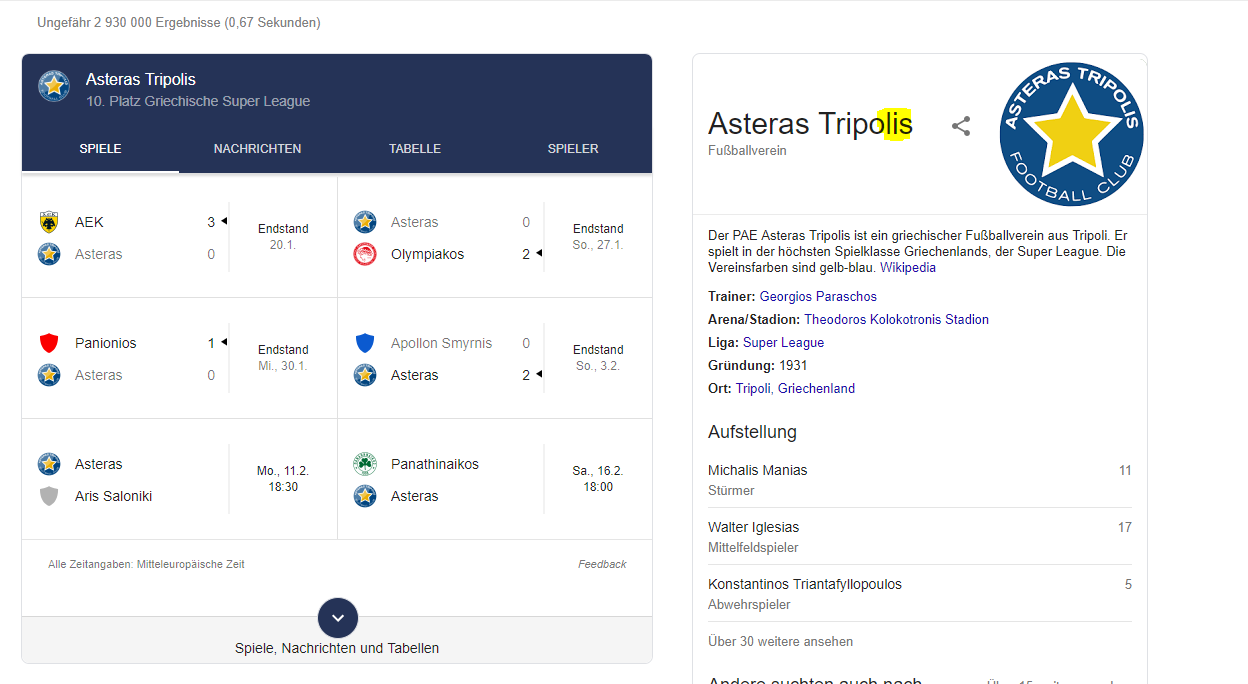The image size is (1248, 684).
Task: Select the Spieler tab
Action: coord(573,148)
